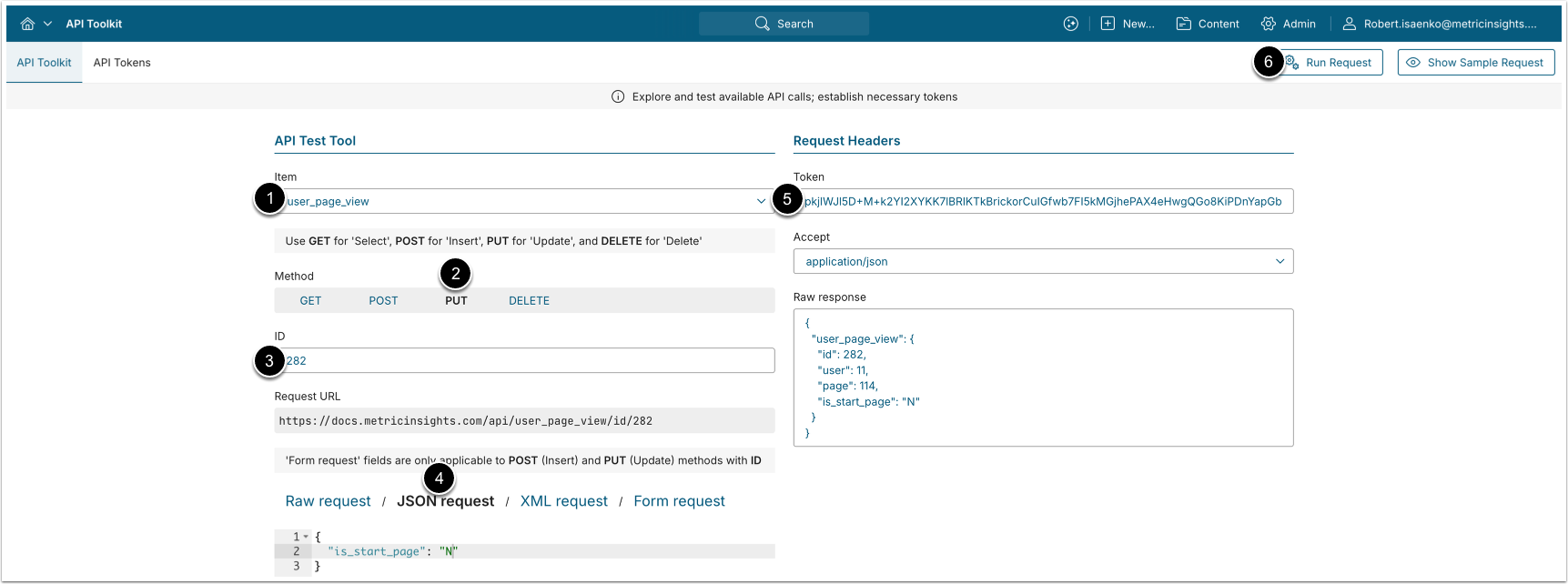The height and width of the screenshot is (584, 1568).
Task: Switch to the API Tokens tab
Action: [122, 63]
